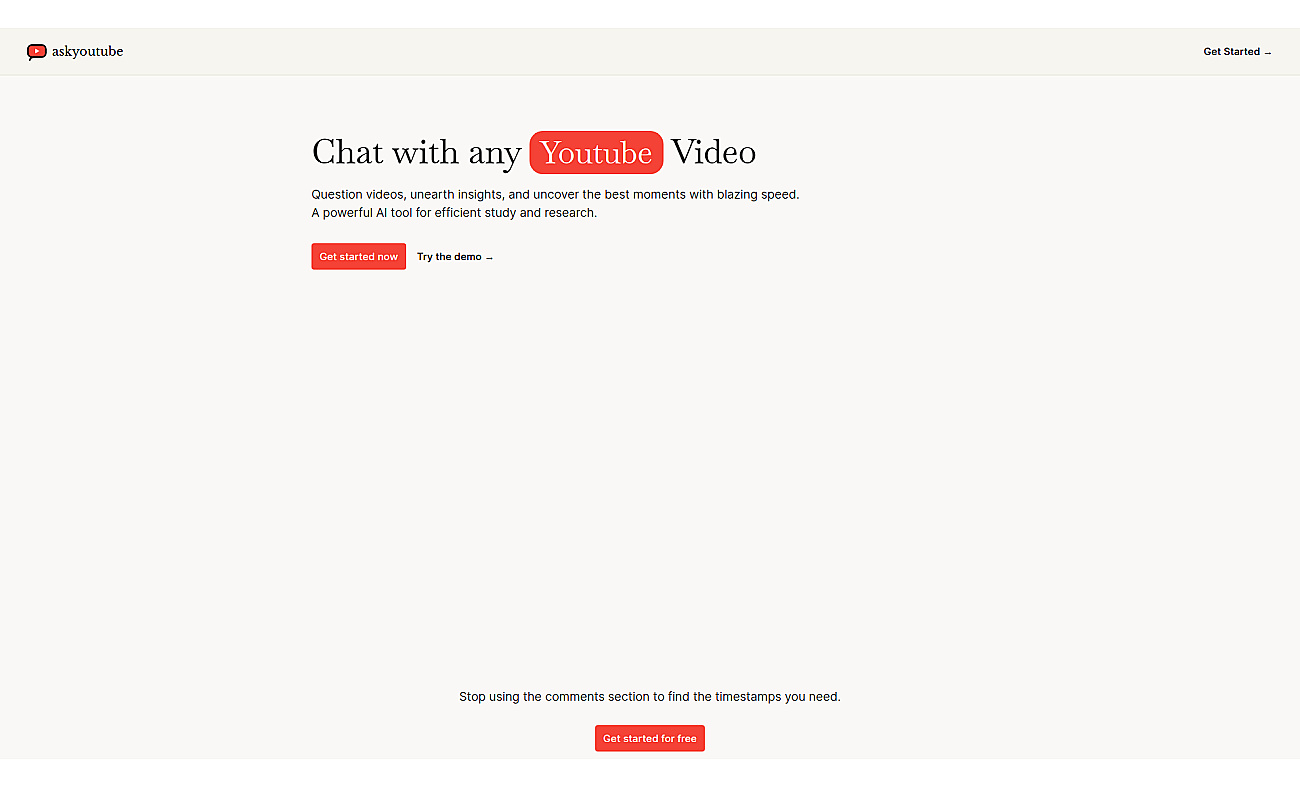Select the 'Chat with any' headline text
1300x788 pixels.
pyautogui.click(x=417, y=153)
